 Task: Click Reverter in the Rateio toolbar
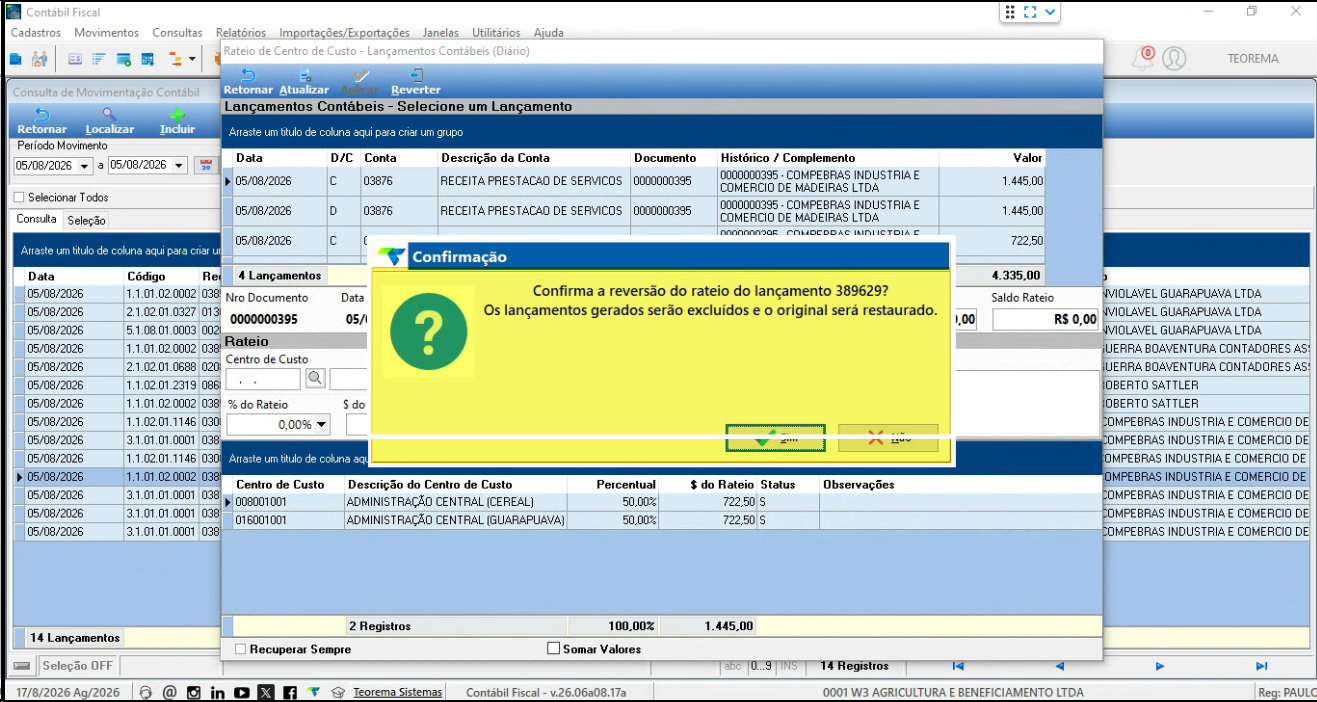tap(416, 82)
